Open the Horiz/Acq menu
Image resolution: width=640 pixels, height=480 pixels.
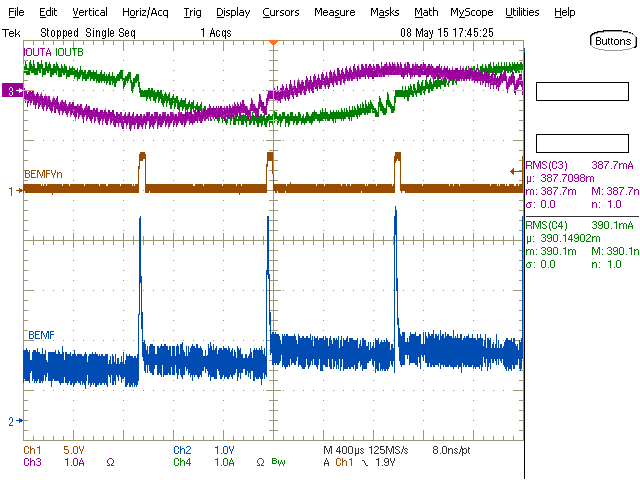[145, 12]
